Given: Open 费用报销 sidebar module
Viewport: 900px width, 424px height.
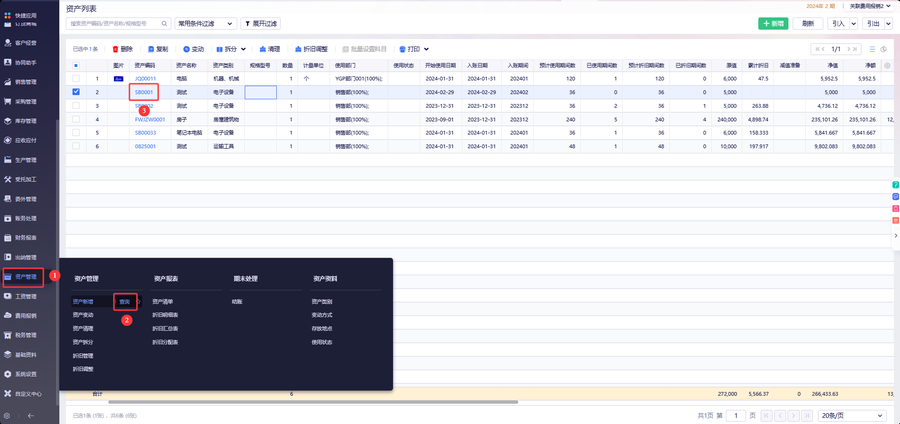Looking at the screenshot, I should 21,316.
